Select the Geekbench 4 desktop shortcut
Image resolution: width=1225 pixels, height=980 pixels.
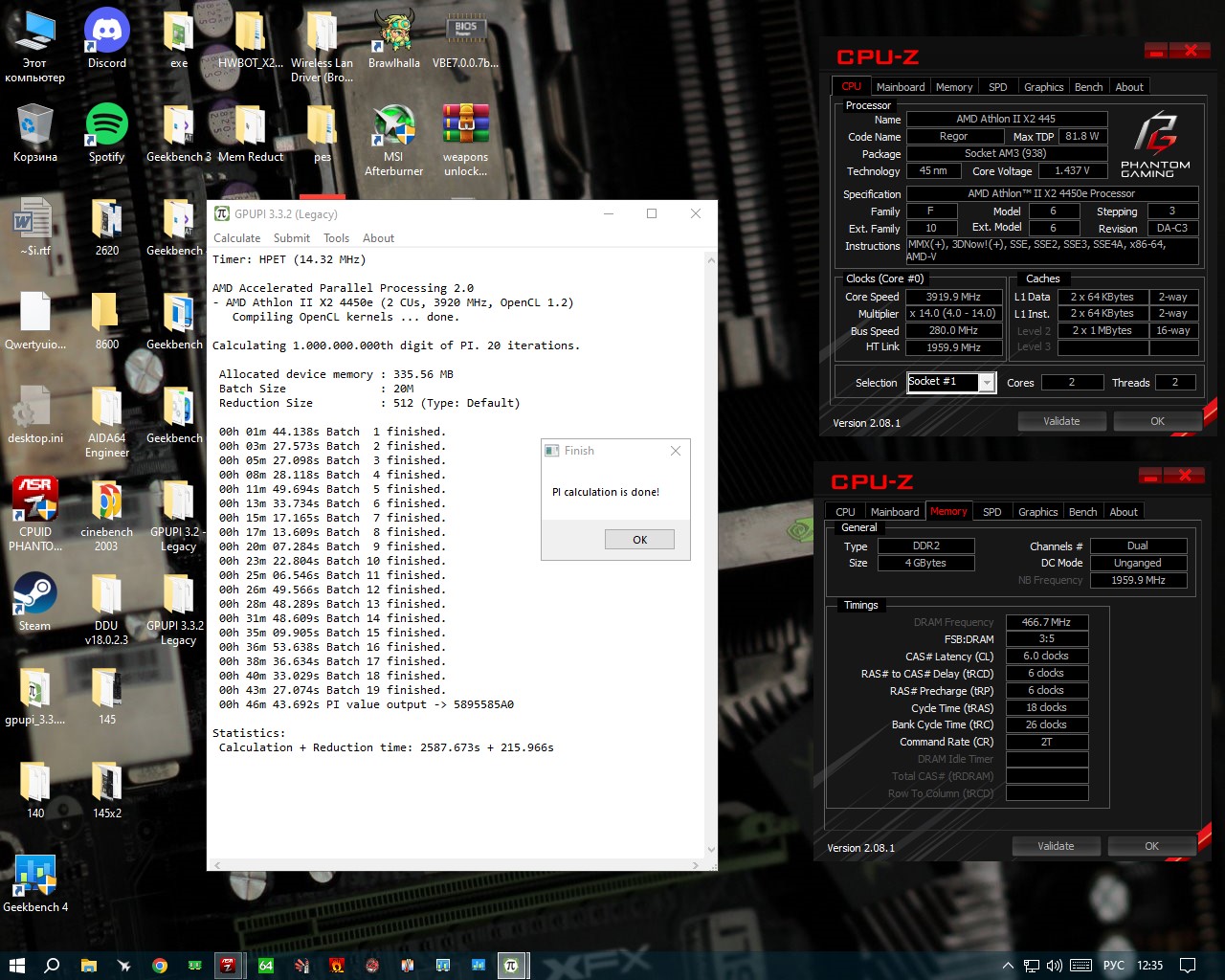(x=35, y=882)
